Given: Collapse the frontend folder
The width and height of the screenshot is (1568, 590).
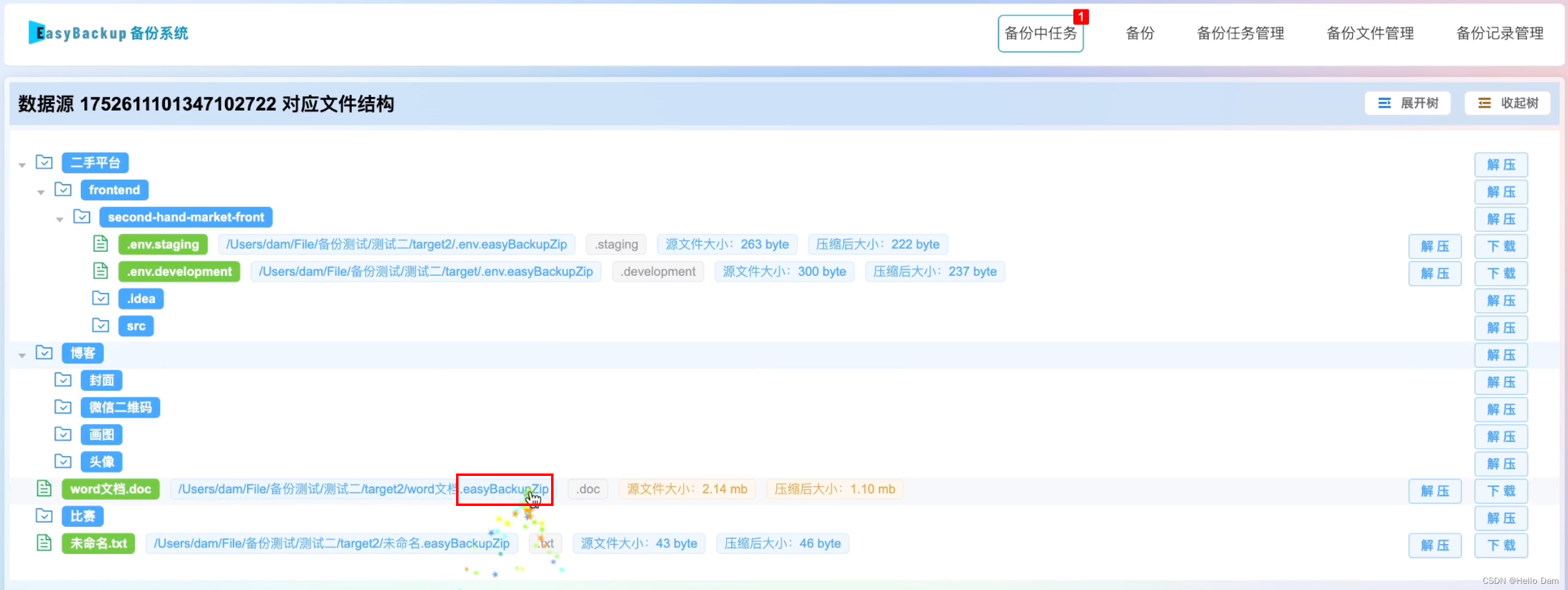Looking at the screenshot, I should coord(41,192).
